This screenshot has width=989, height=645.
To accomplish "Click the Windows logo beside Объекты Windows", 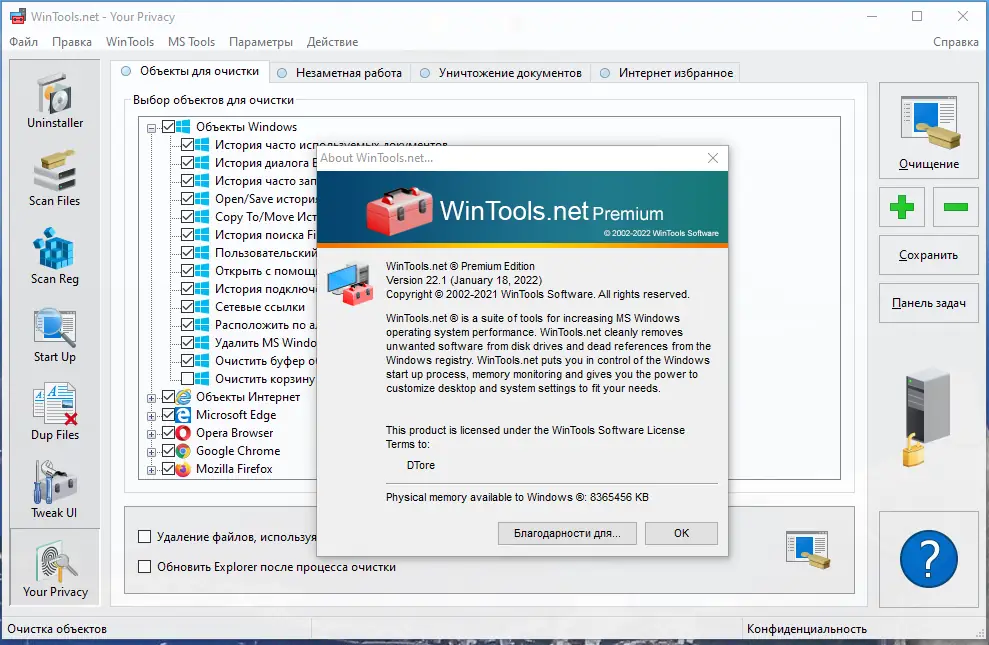I will [183, 127].
